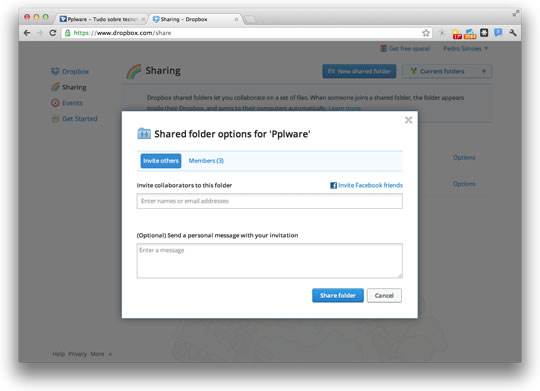
Task: Focus the personal message text area
Action: (x=269, y=260)
